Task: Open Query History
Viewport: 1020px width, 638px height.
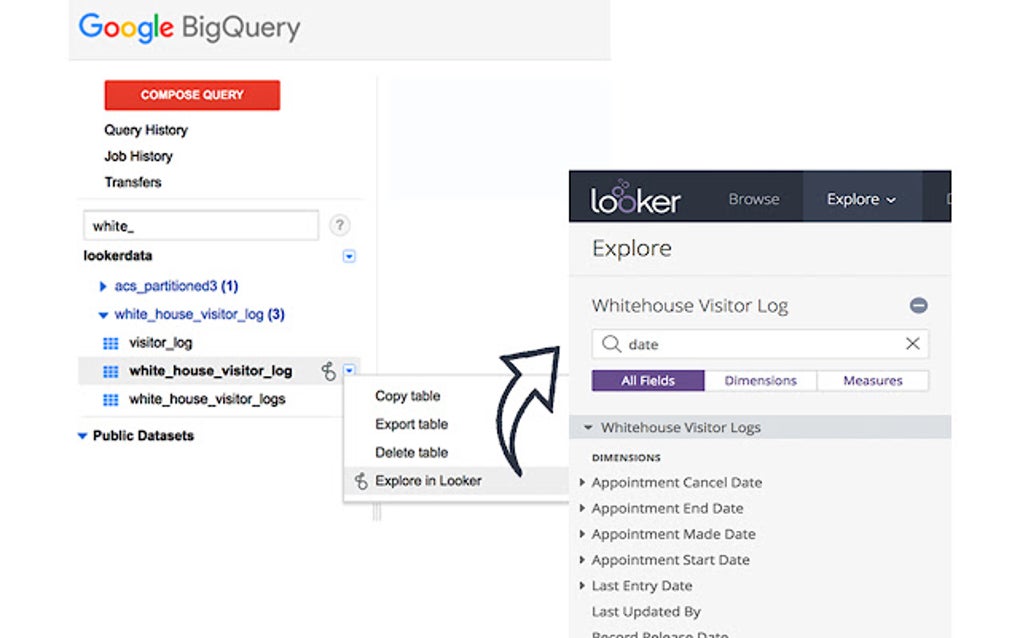Action: [x=145, y=130]
